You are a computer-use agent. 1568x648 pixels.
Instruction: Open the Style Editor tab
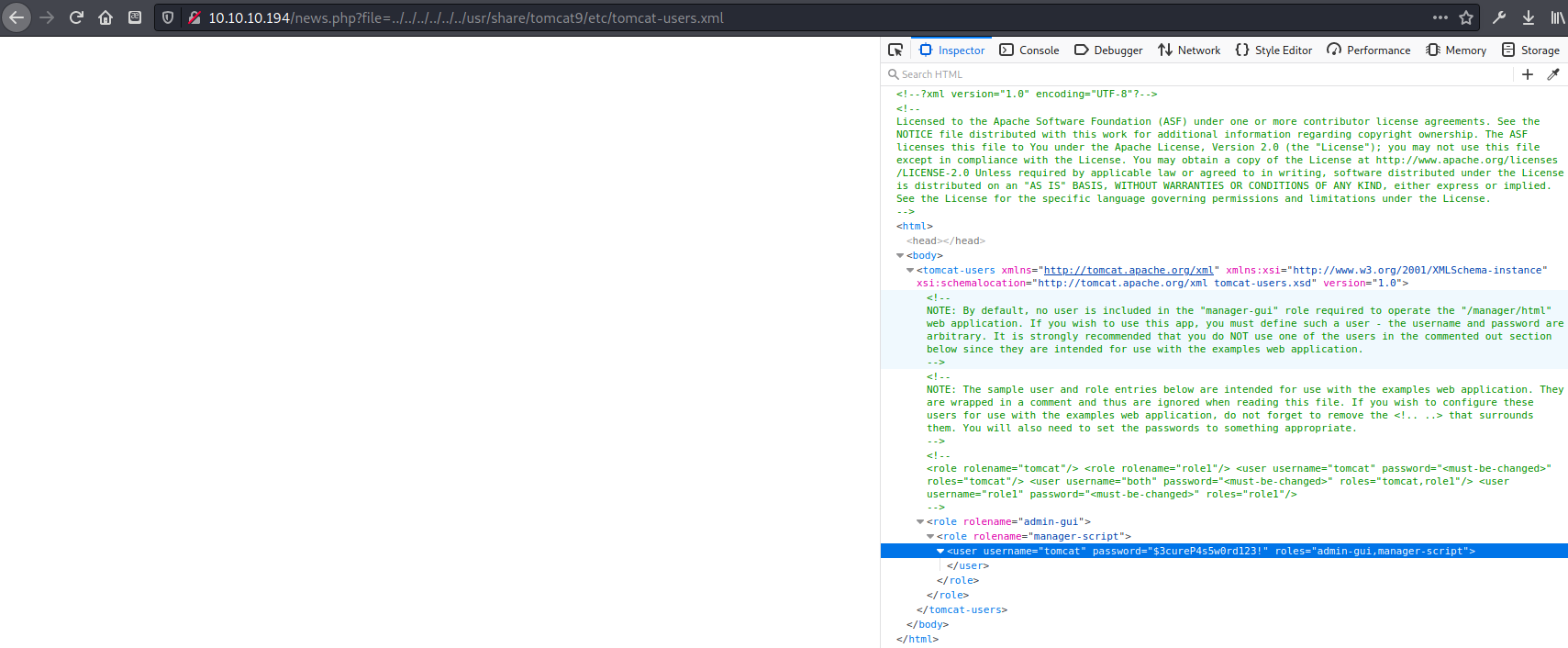[x=1273, y=50]
